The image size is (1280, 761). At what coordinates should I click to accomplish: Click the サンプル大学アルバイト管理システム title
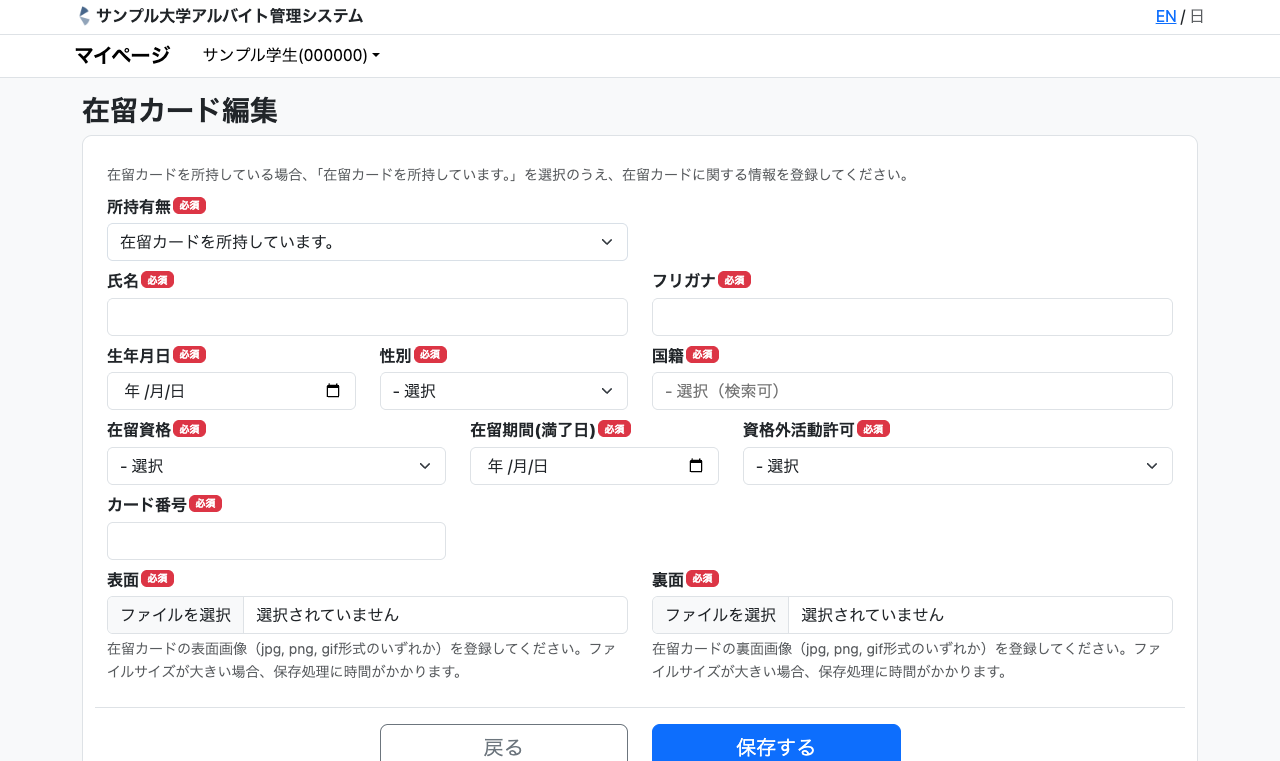230,16
